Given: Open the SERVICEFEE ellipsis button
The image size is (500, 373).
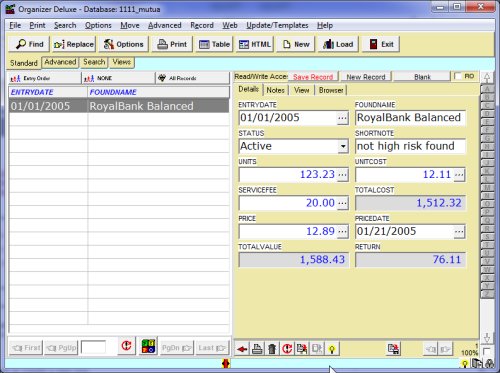Looking at the screenshot, I should (x=342, y=203).
